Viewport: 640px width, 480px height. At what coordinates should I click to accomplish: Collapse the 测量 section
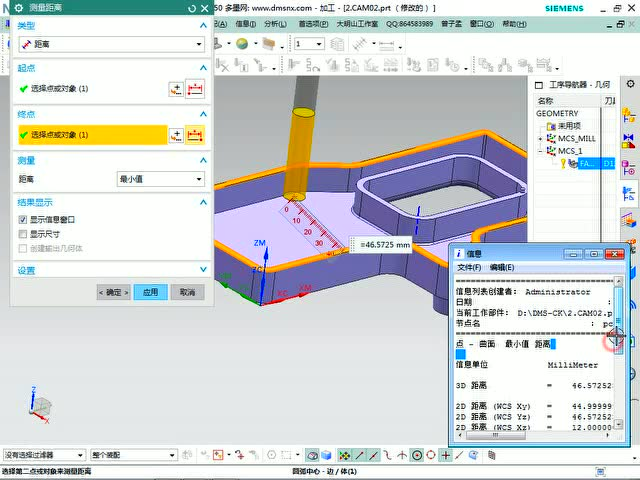203,160
